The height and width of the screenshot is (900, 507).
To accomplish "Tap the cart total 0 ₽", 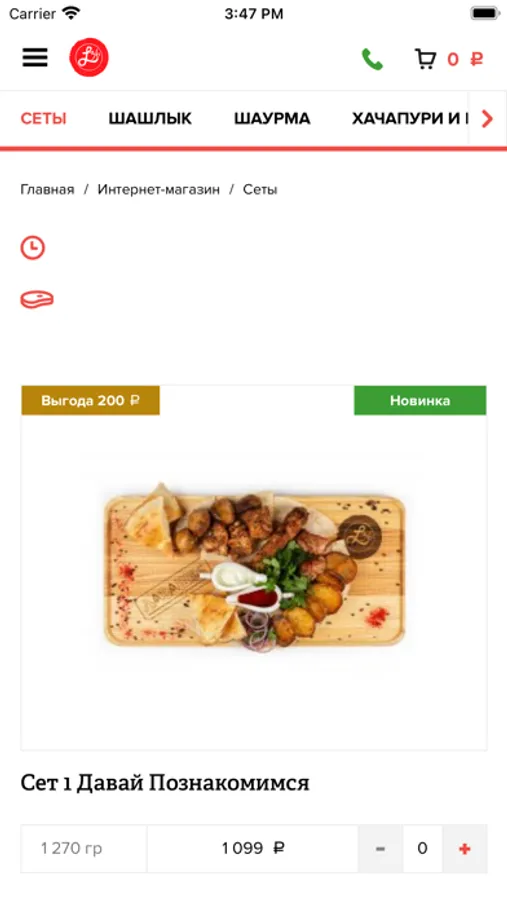I will [x=465, y=59].
